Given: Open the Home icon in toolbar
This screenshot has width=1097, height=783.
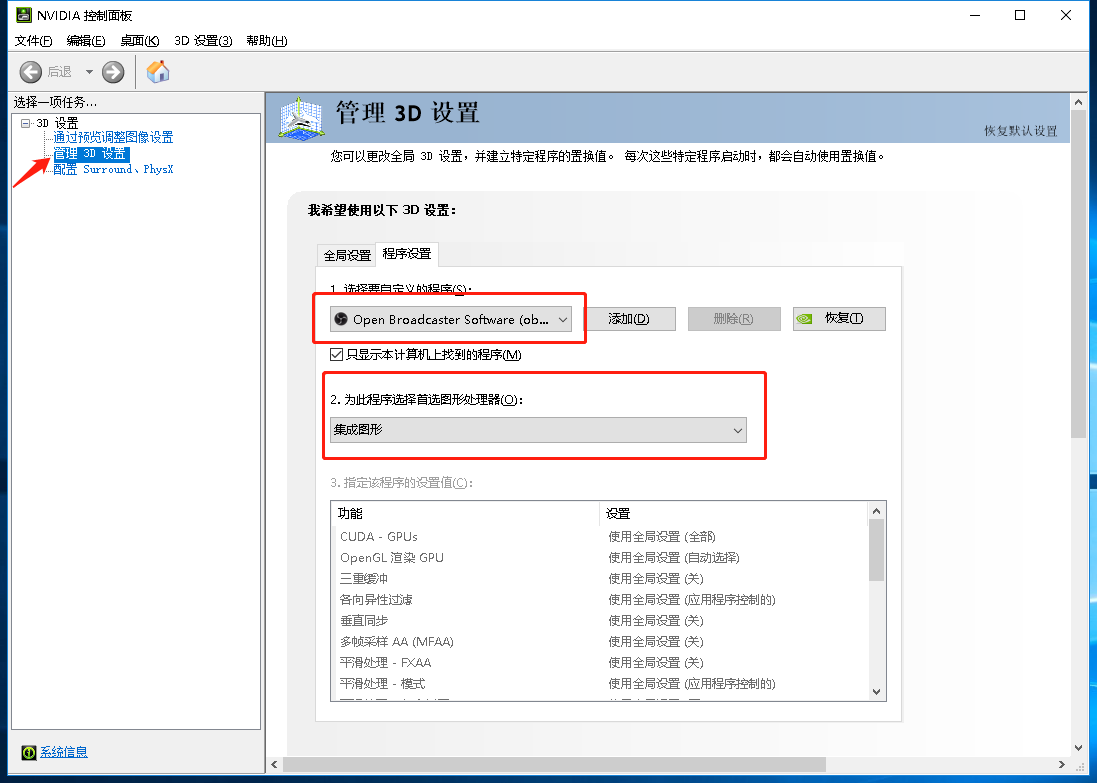Looking at the screenshot, I should pyautogui.click(x=157, y=71).
